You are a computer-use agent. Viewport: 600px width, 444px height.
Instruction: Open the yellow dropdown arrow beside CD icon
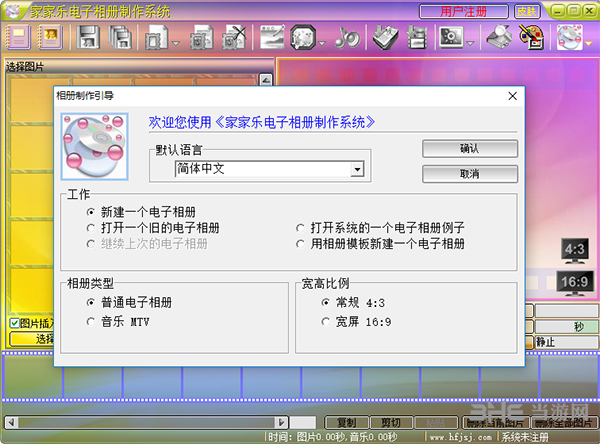[x=589, y=43]
